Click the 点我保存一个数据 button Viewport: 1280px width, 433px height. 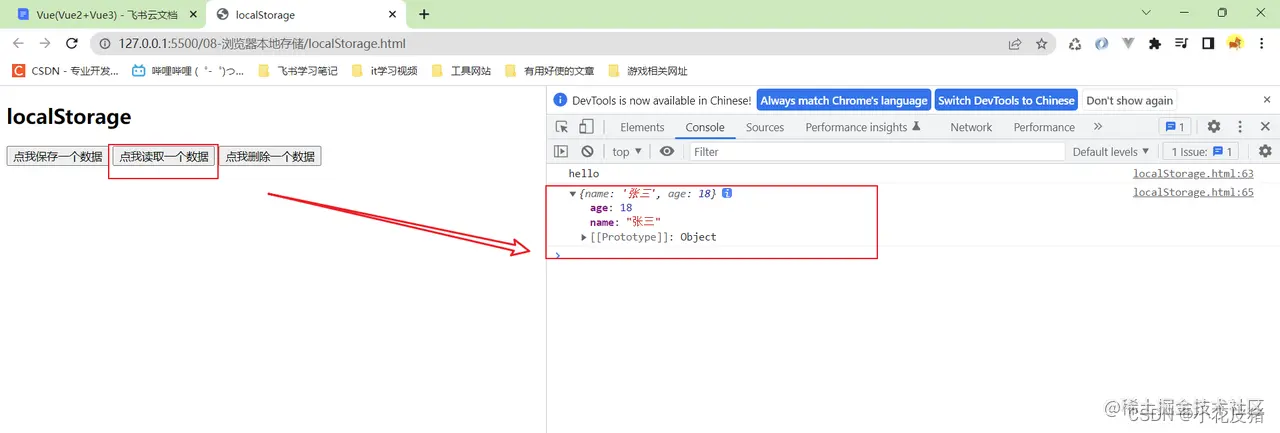58,157
